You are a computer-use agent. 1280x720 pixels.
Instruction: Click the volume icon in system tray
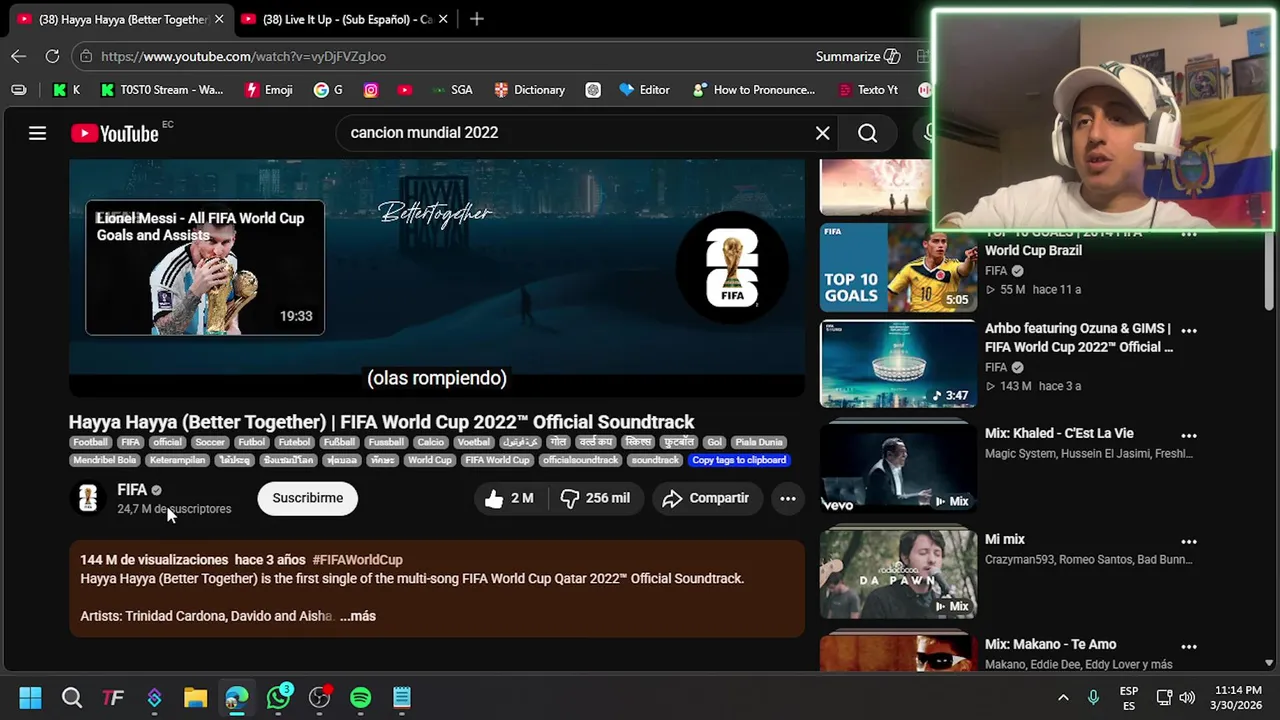point(1187,697)
